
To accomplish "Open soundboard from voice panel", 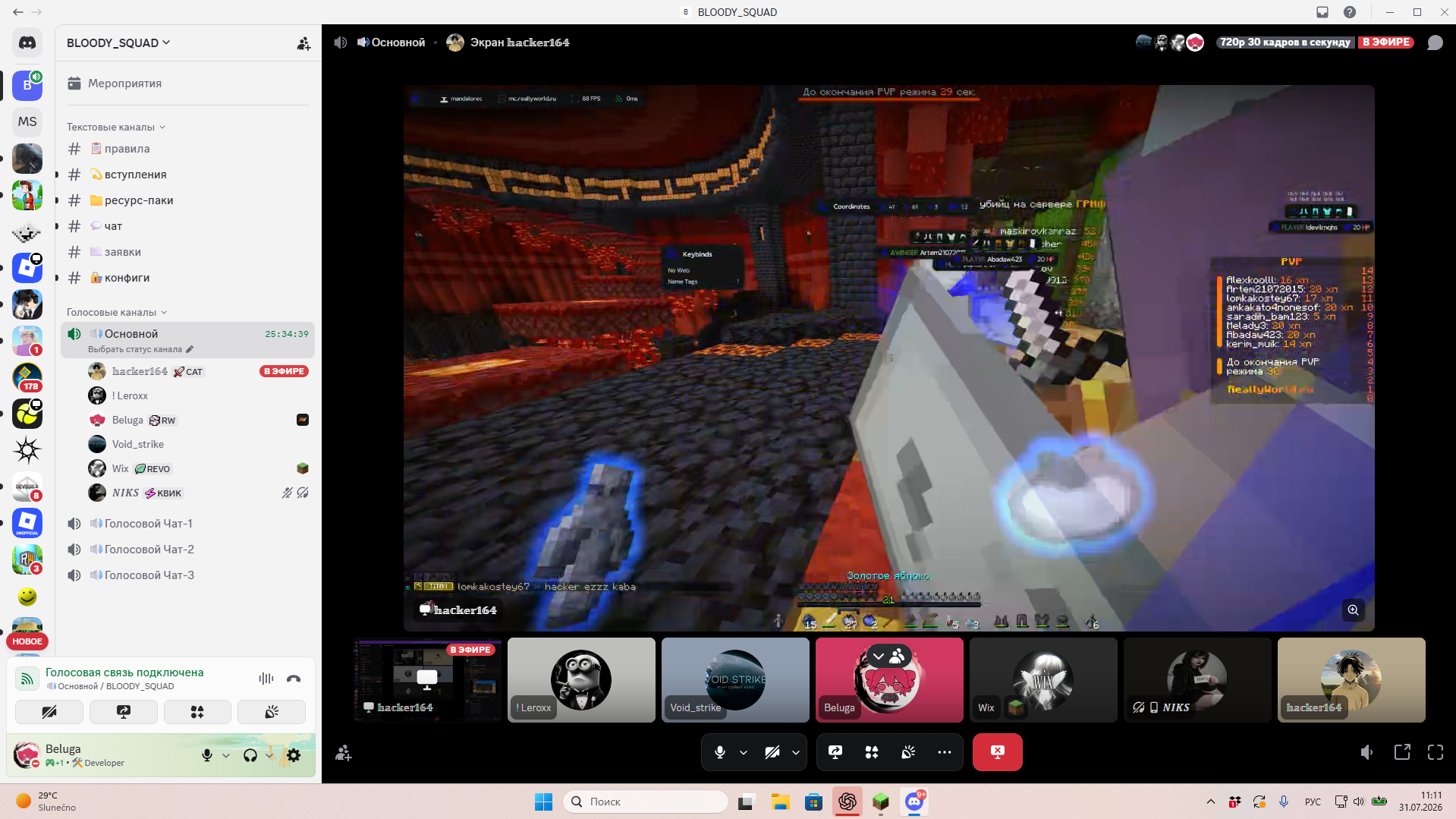I will click(x=272, y=712).
